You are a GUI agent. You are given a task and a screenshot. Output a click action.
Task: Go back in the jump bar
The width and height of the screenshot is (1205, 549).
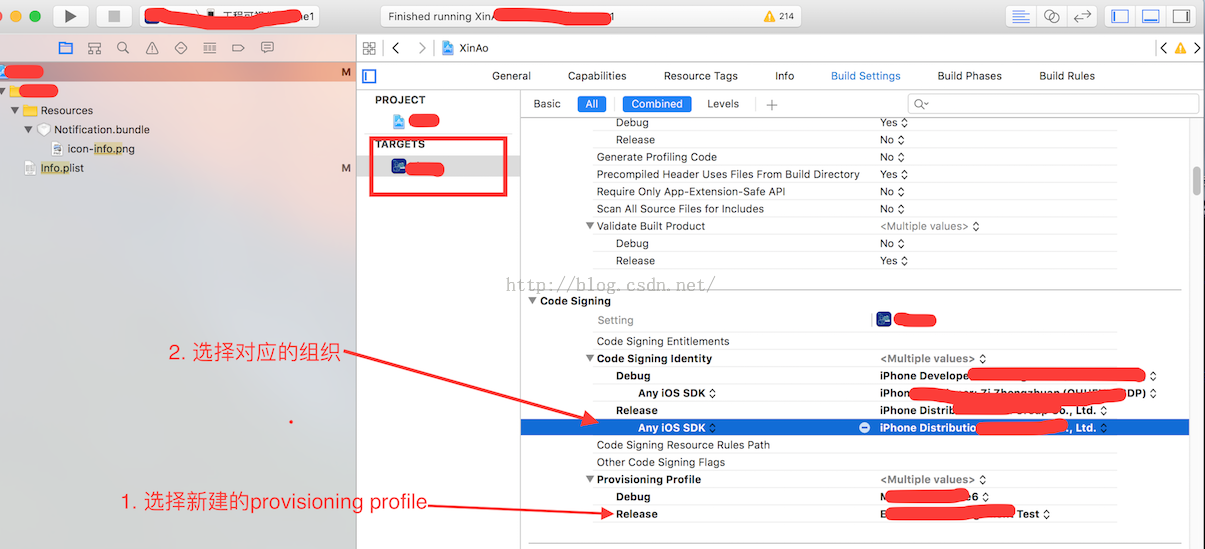coord(396,48)
